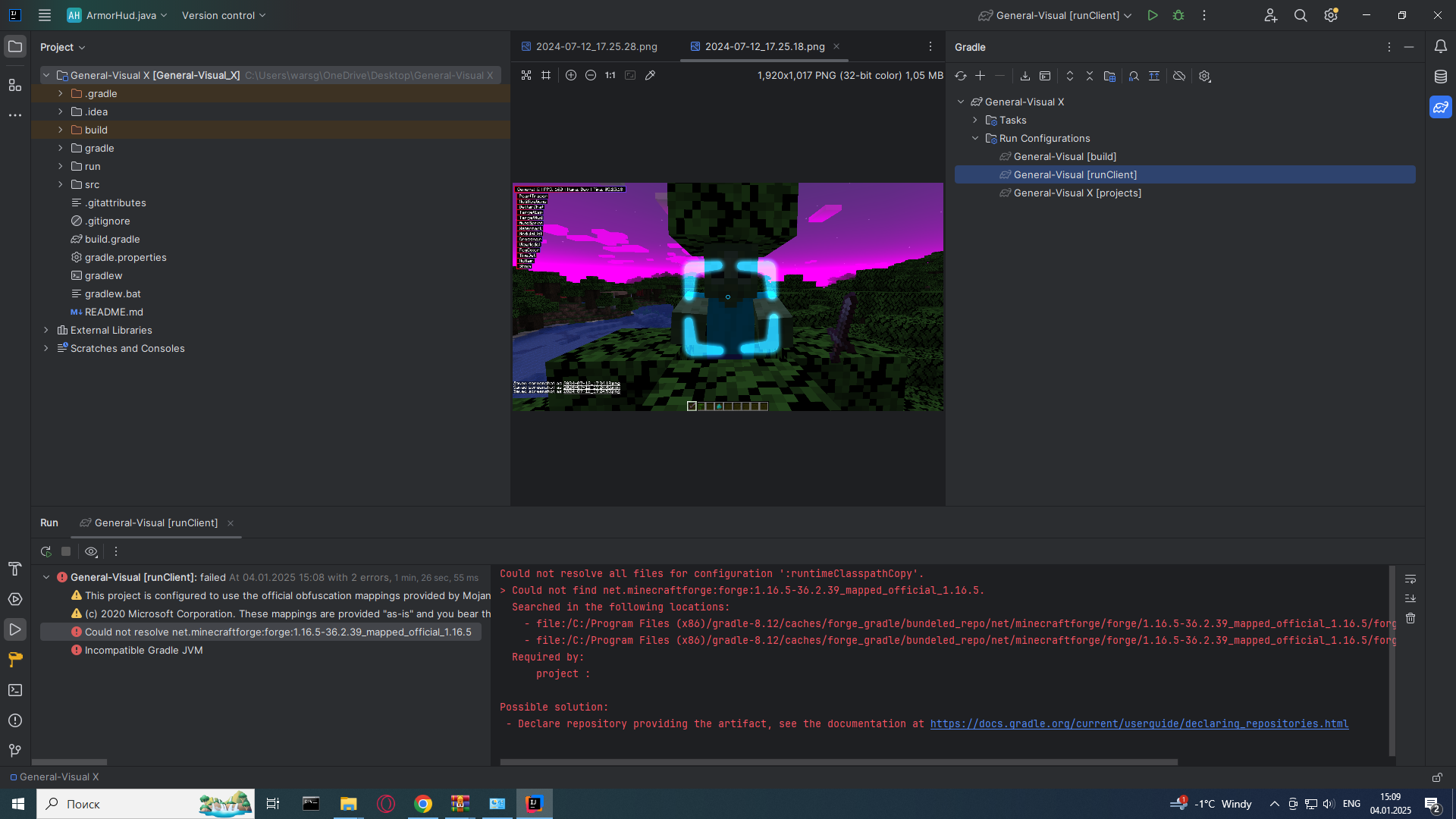The image size is (1456, 819).
Task: Open the run configuration dropdown
Action: click(x=1055, y=15)
